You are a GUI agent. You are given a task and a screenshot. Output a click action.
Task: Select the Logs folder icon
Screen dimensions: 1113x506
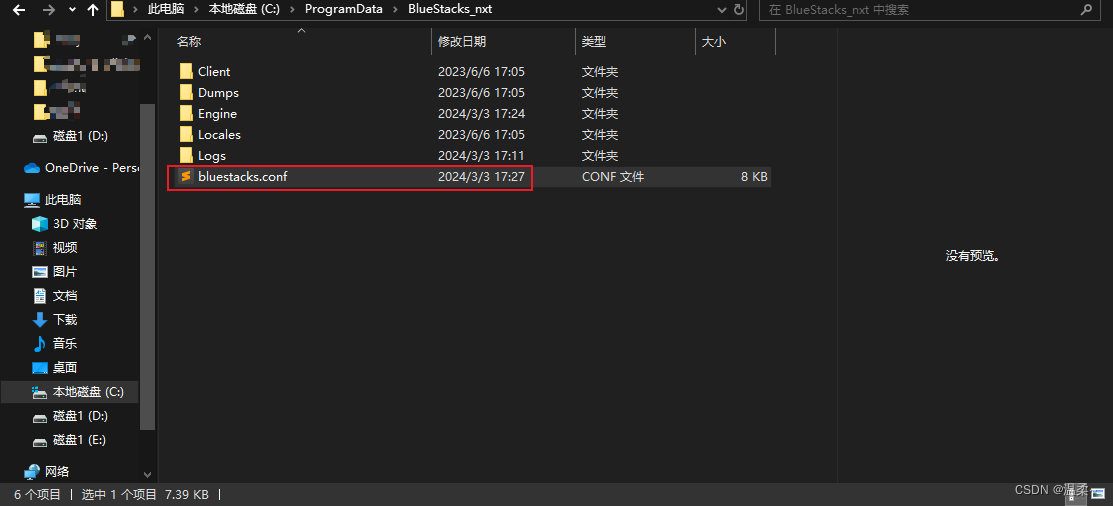tap(186, 155)
